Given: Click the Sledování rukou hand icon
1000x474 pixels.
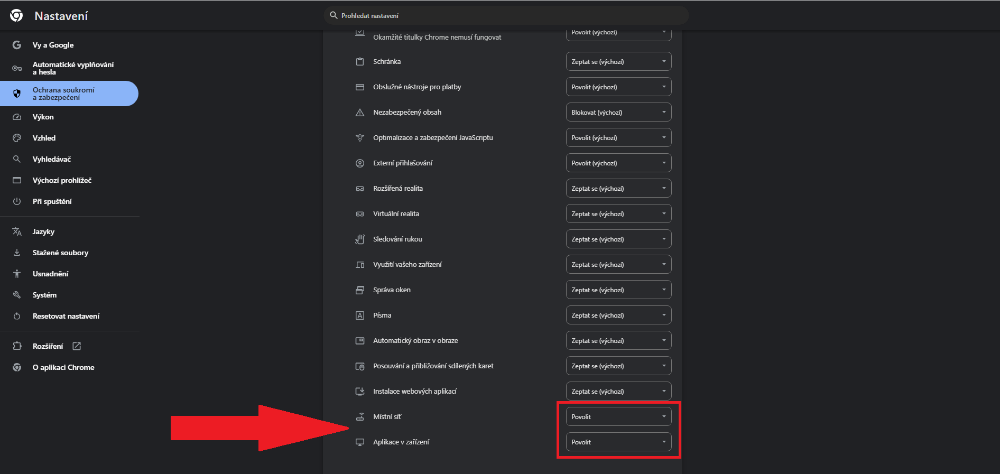Looking at the screenshot, I should tap(360, 239).
